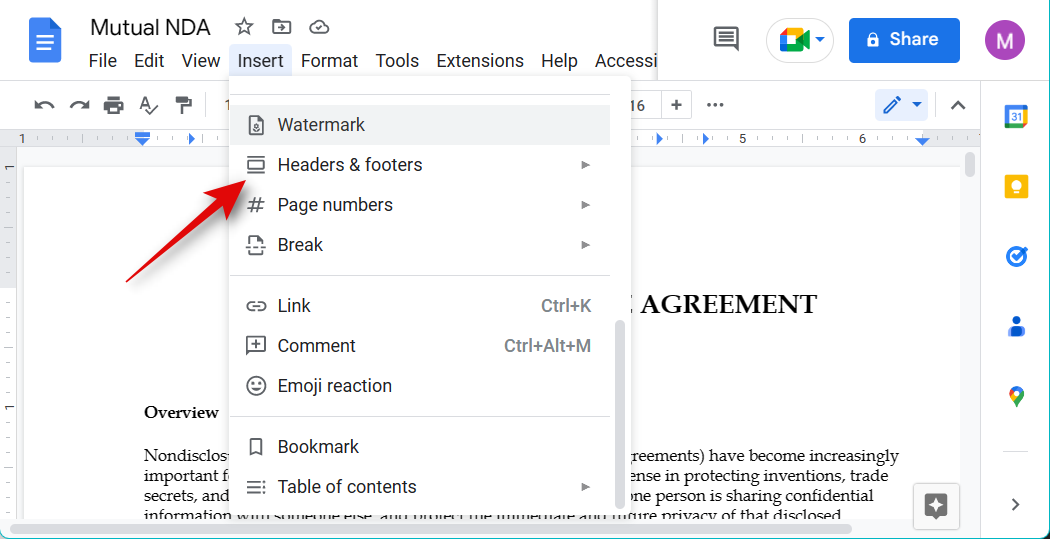
Task: Open Google Tasks sidebar icon
Action: 1016,257
